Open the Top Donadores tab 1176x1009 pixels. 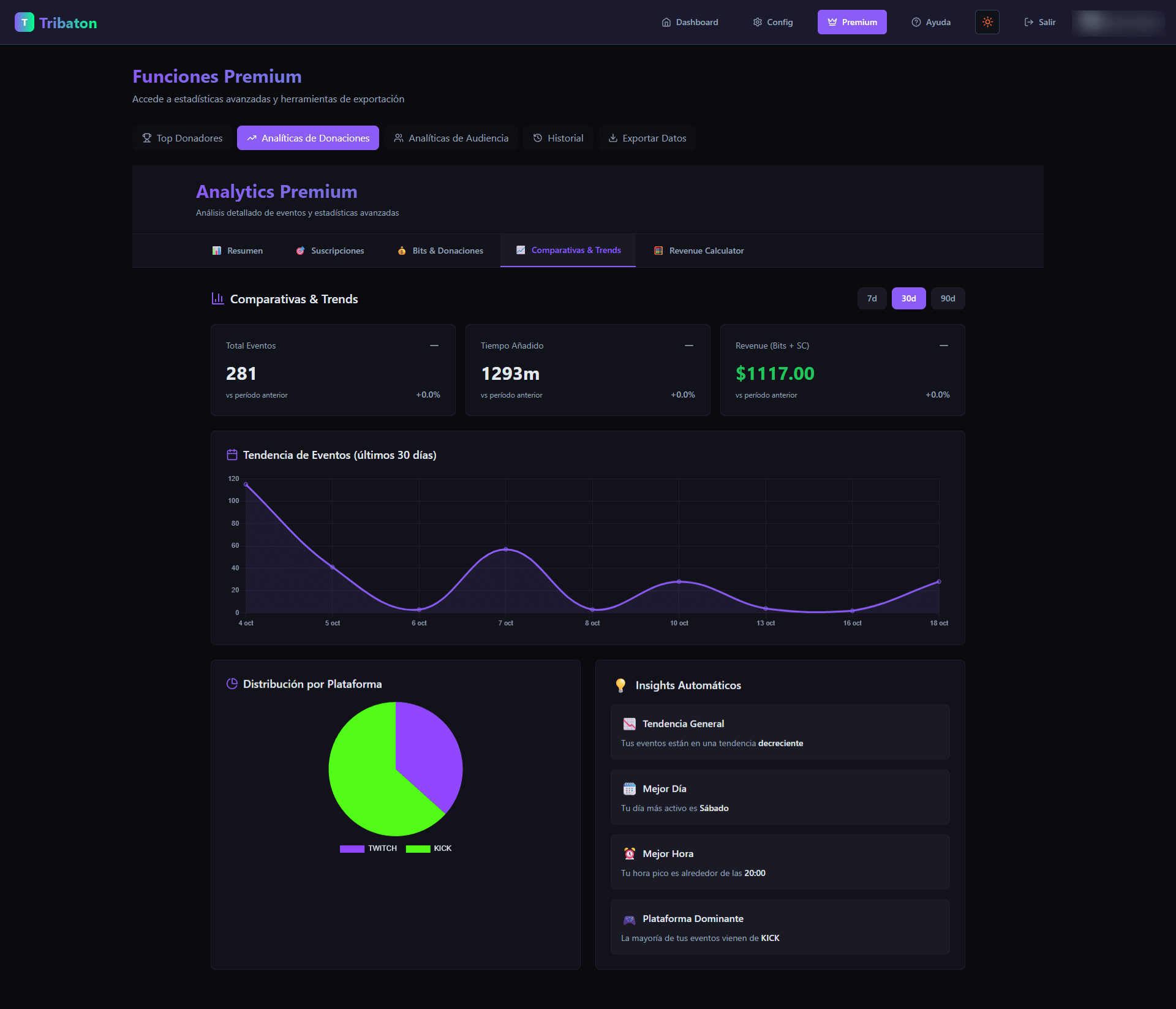tap(183, 138)
